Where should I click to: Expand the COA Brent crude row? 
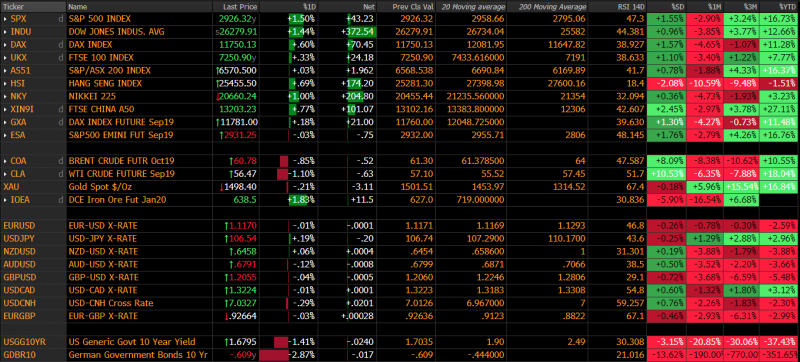pos(6,161)
